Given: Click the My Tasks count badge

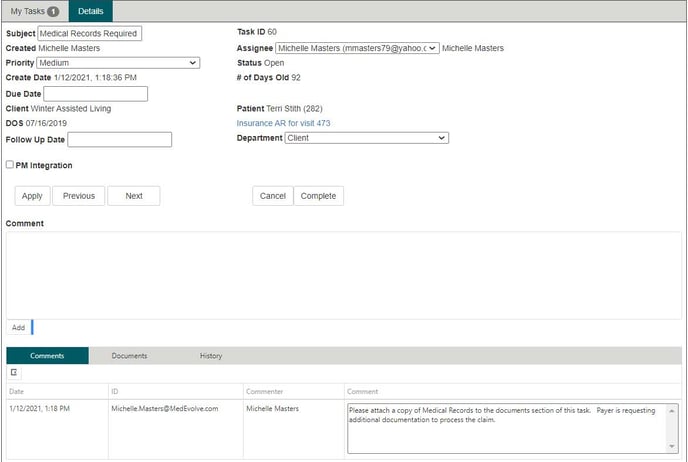Looking at the screenshot, I should tap(52, 11).
